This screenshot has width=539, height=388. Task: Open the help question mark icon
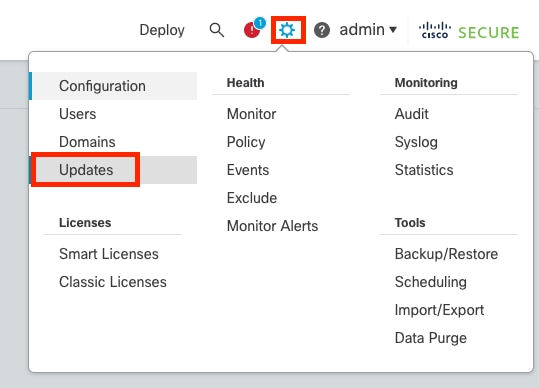click(x=322, y=30)
